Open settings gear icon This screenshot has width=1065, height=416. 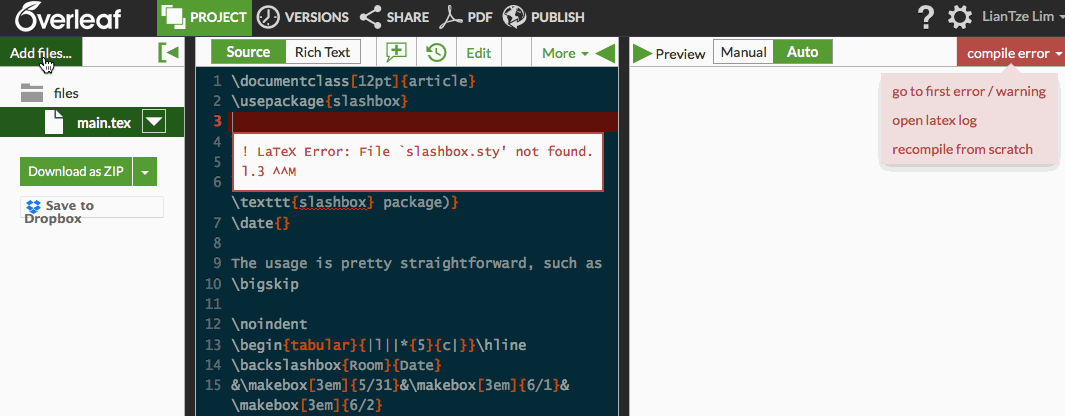pos(959,17)
